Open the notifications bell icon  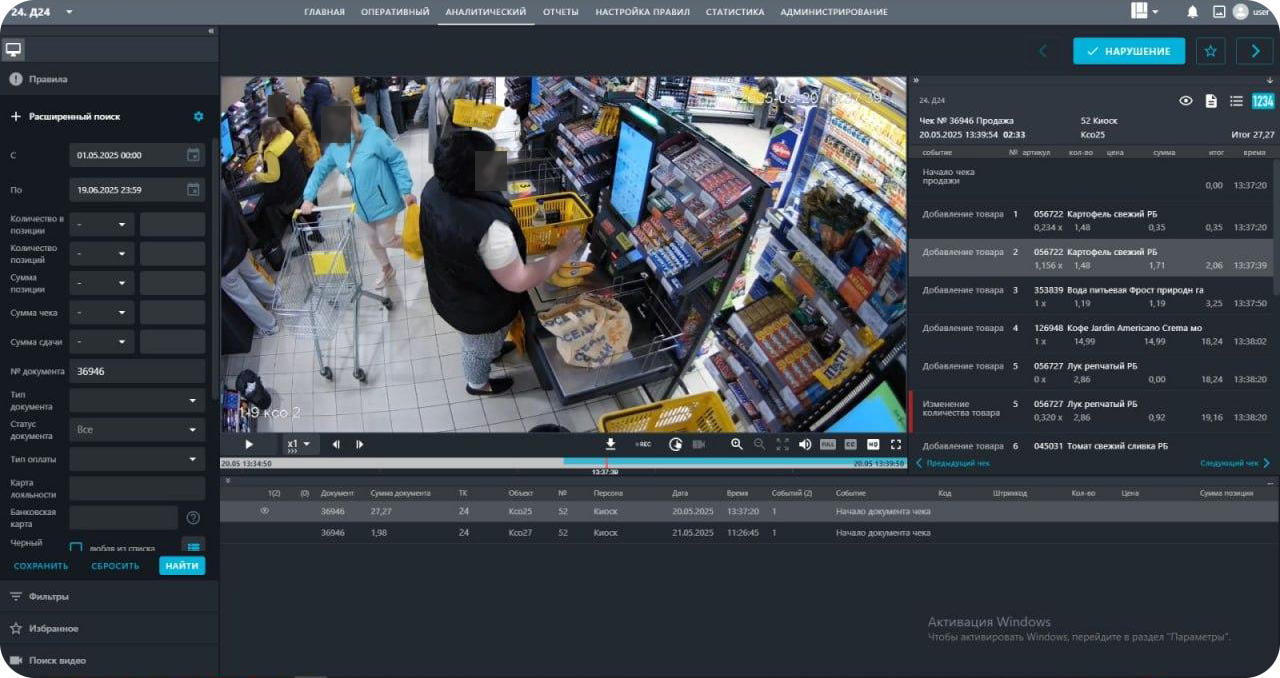click(1192, 12)
